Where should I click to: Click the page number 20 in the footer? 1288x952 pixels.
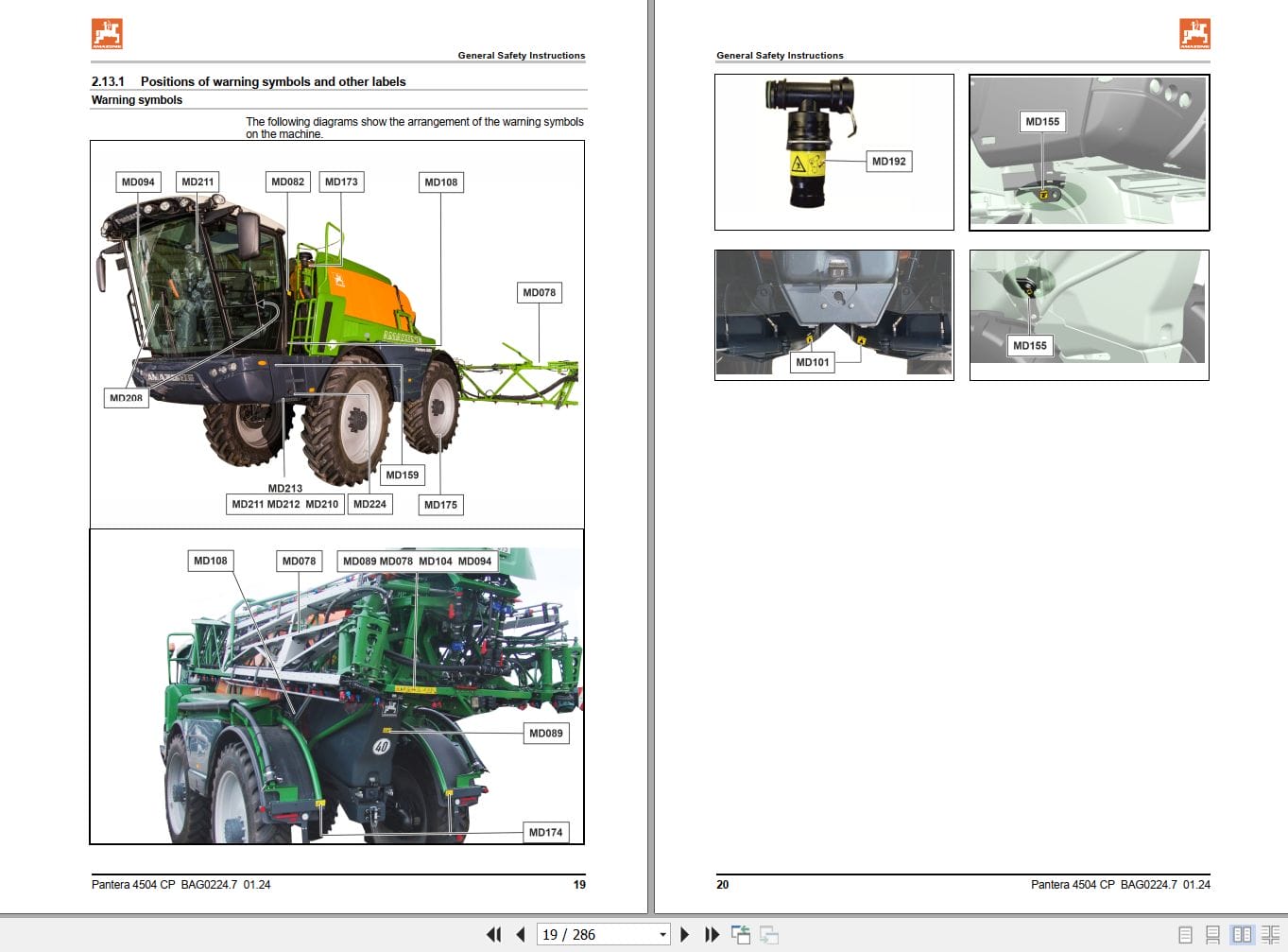[723, 885]
